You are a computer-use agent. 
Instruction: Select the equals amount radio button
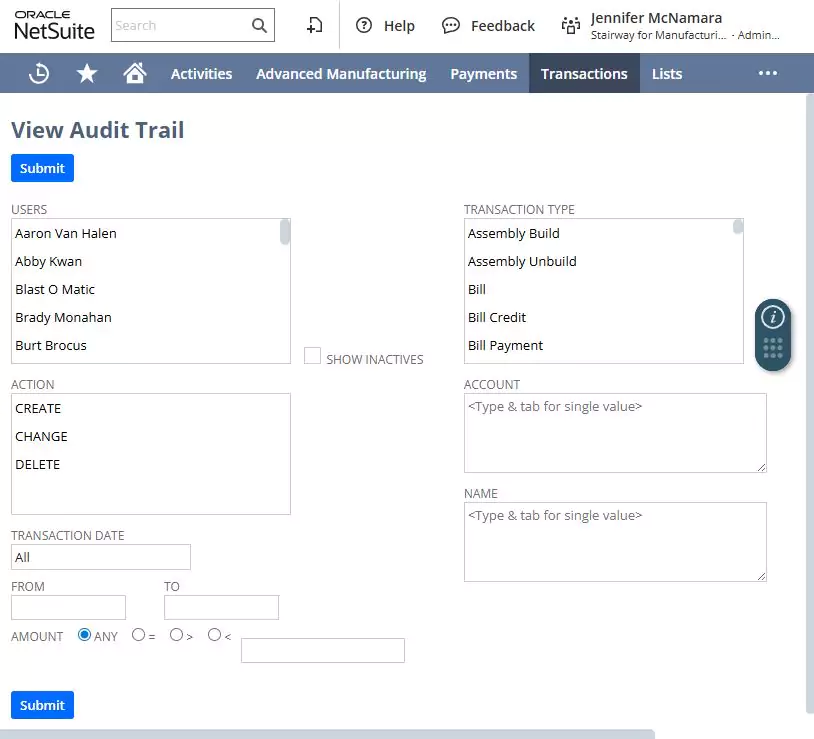coord(138,635)
